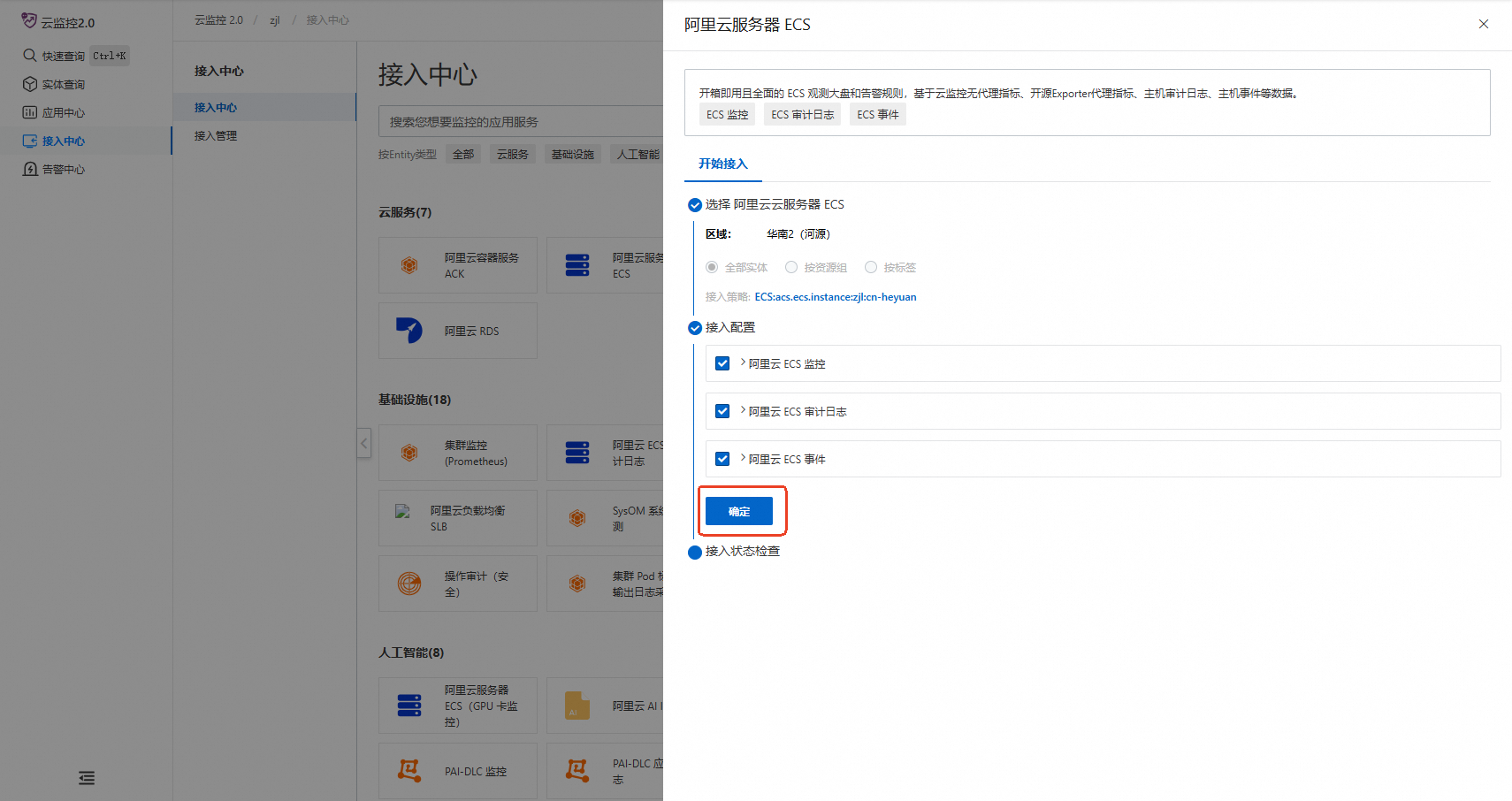Click 阿里云 RDS card icon
The image size is (1512, 801).
409,330
